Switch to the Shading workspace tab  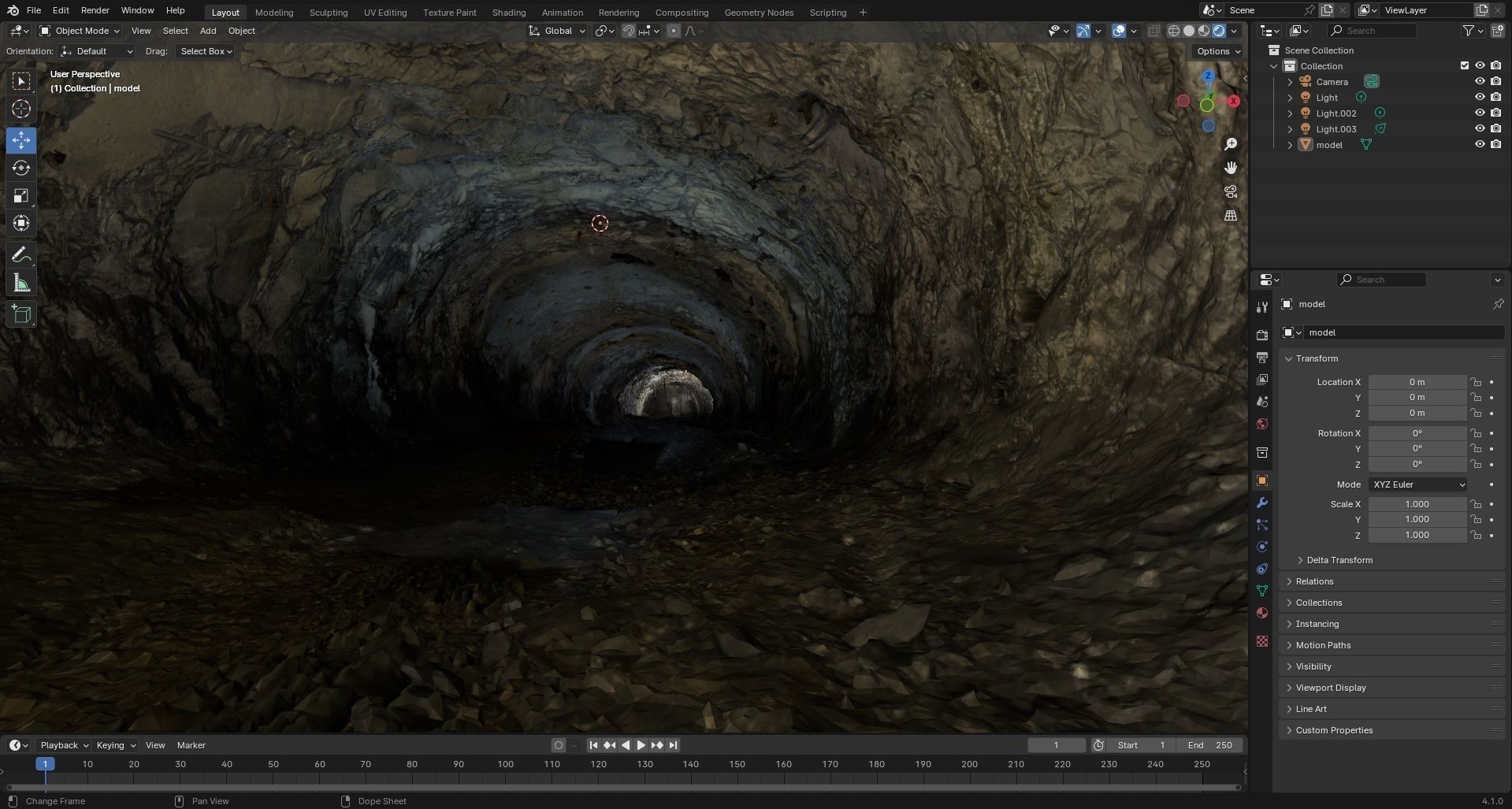coord(509,13)
